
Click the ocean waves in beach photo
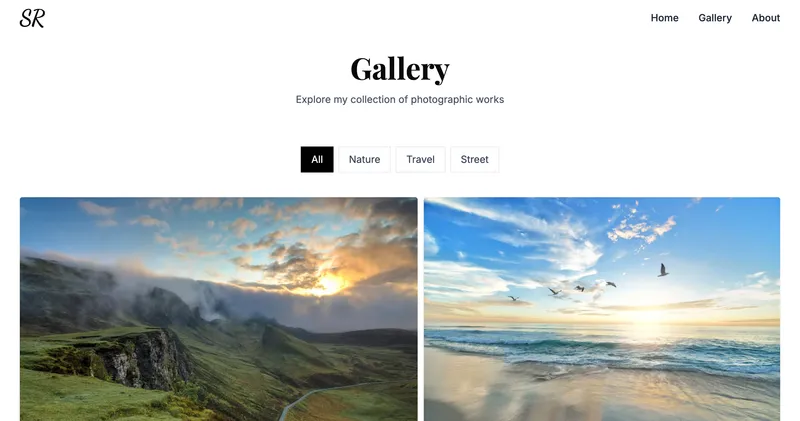[x=602, y=350]
